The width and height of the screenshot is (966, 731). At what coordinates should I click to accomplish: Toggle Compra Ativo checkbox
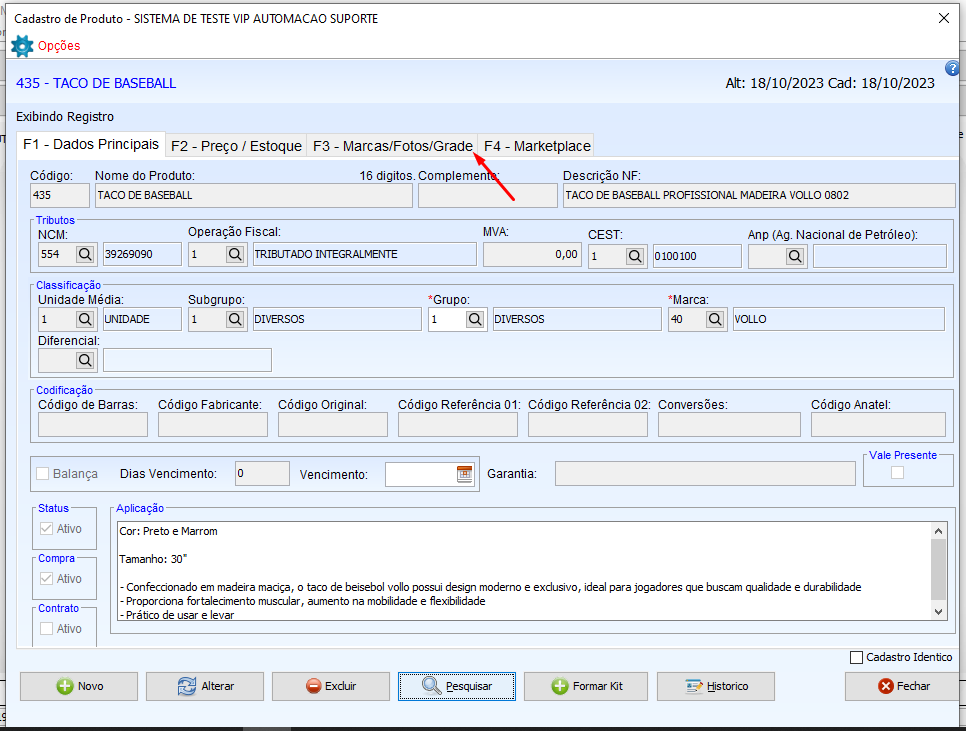[46, 578]
